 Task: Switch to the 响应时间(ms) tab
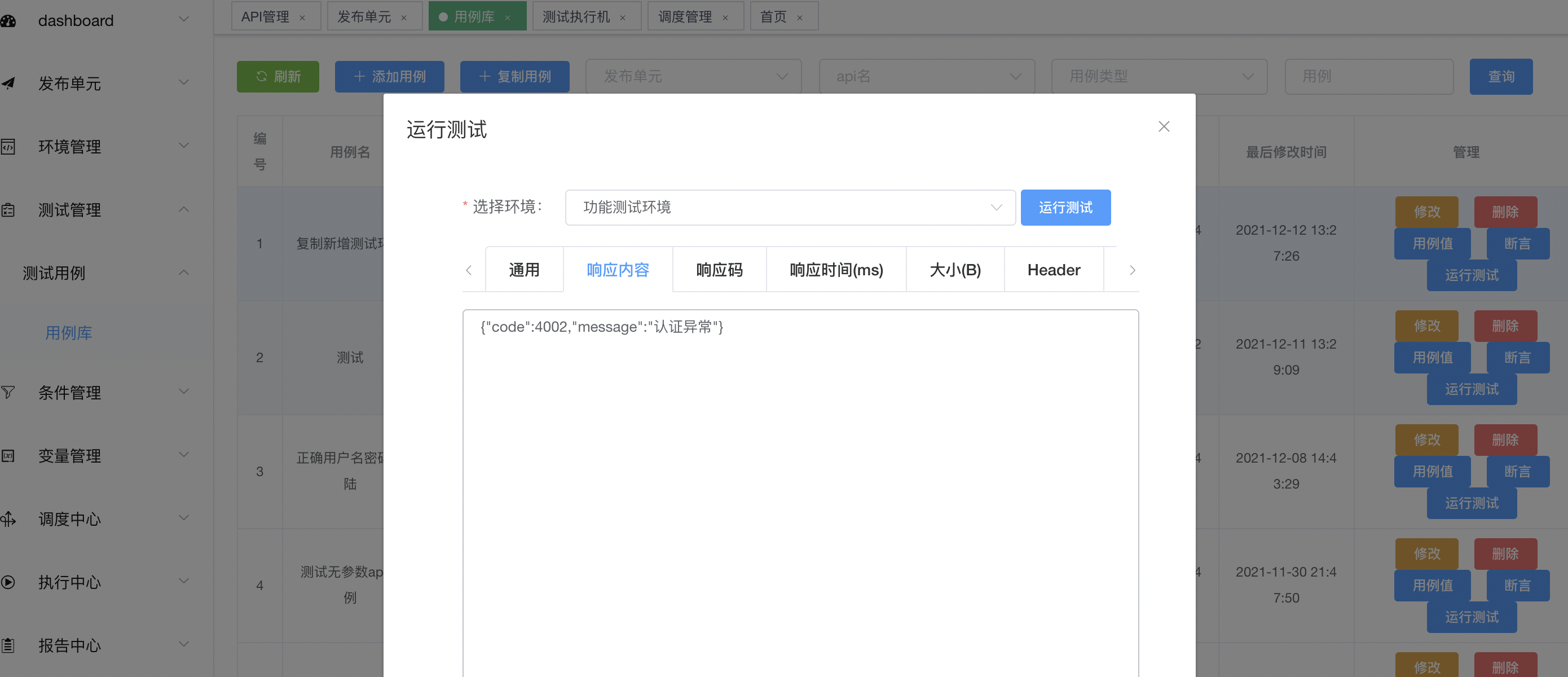pyautogui.click(x=836, y=270)
